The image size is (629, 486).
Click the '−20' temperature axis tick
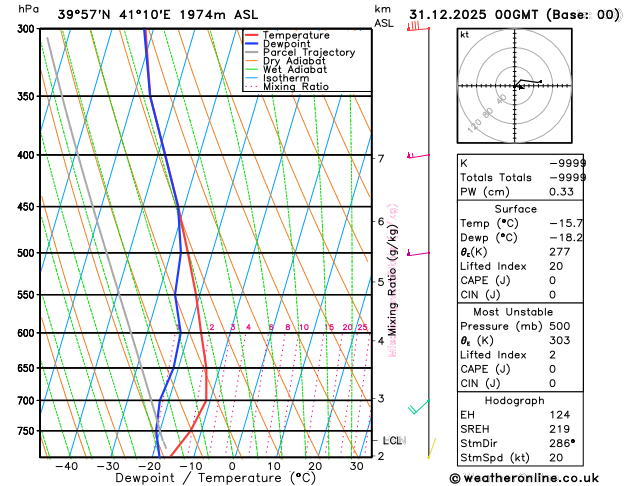(x=150, y=467)
